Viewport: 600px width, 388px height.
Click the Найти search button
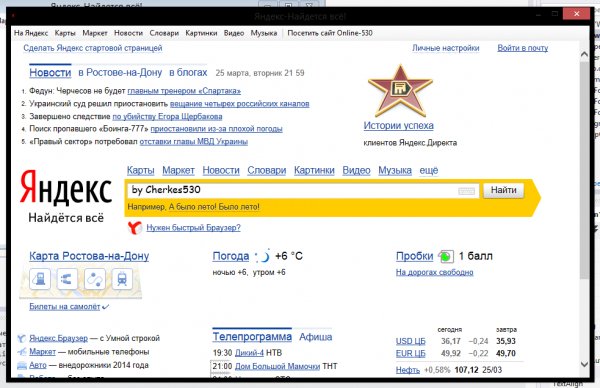click(504, 190)
